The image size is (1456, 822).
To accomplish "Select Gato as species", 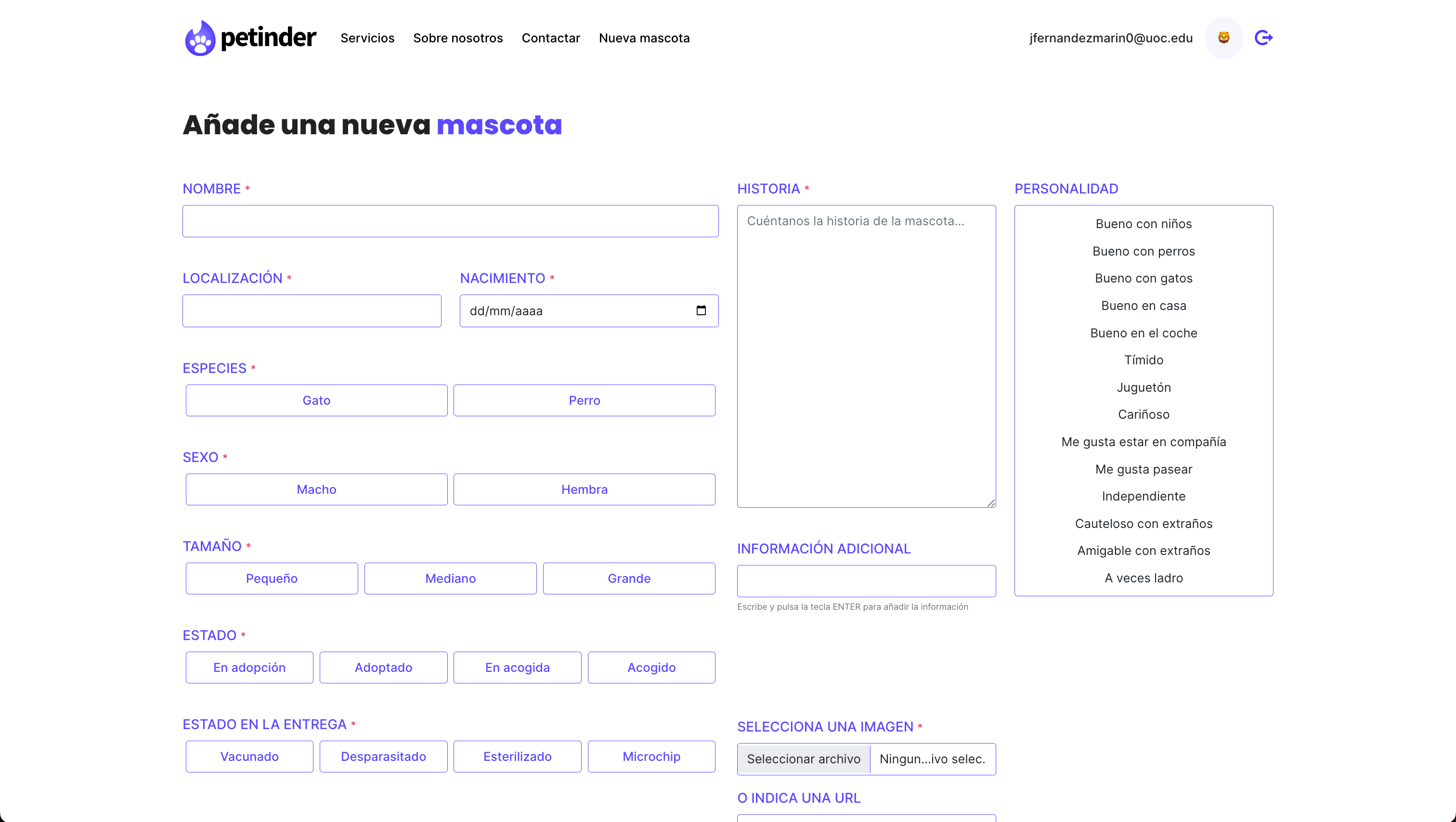I will pyautogui.click(x=316, y=400).
